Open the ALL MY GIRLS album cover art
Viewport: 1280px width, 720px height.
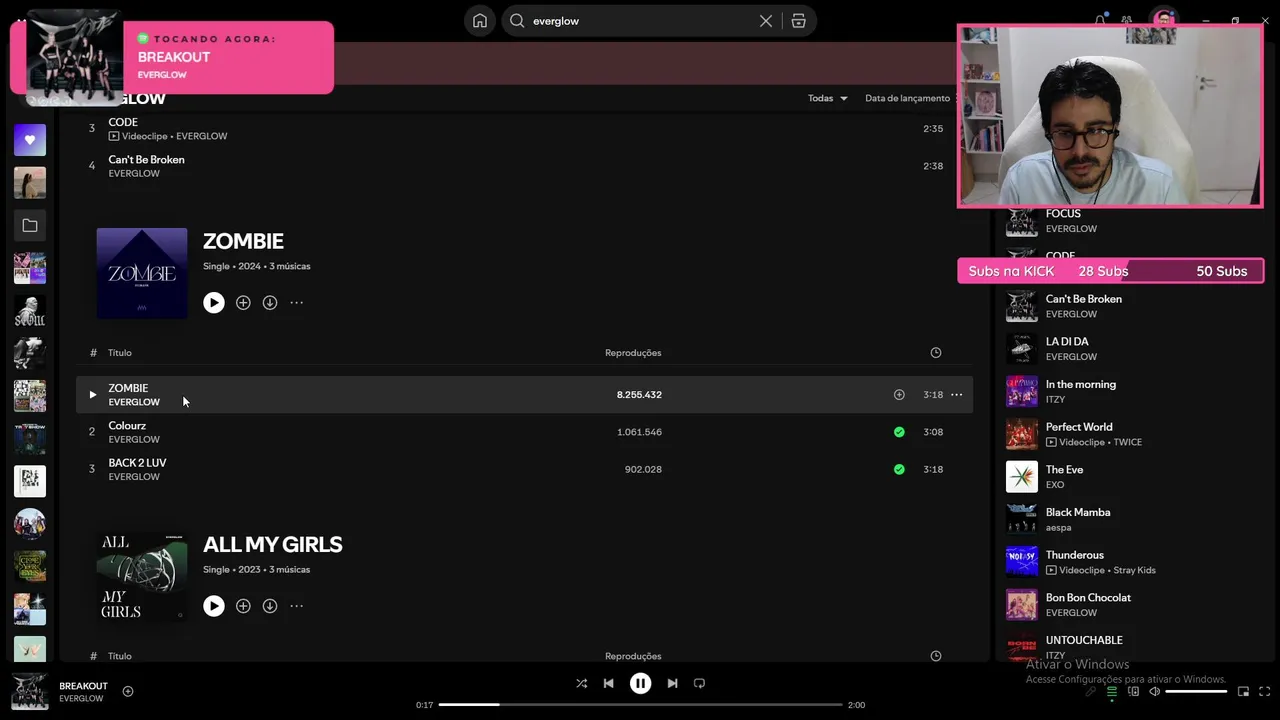(x=142, y=577)
